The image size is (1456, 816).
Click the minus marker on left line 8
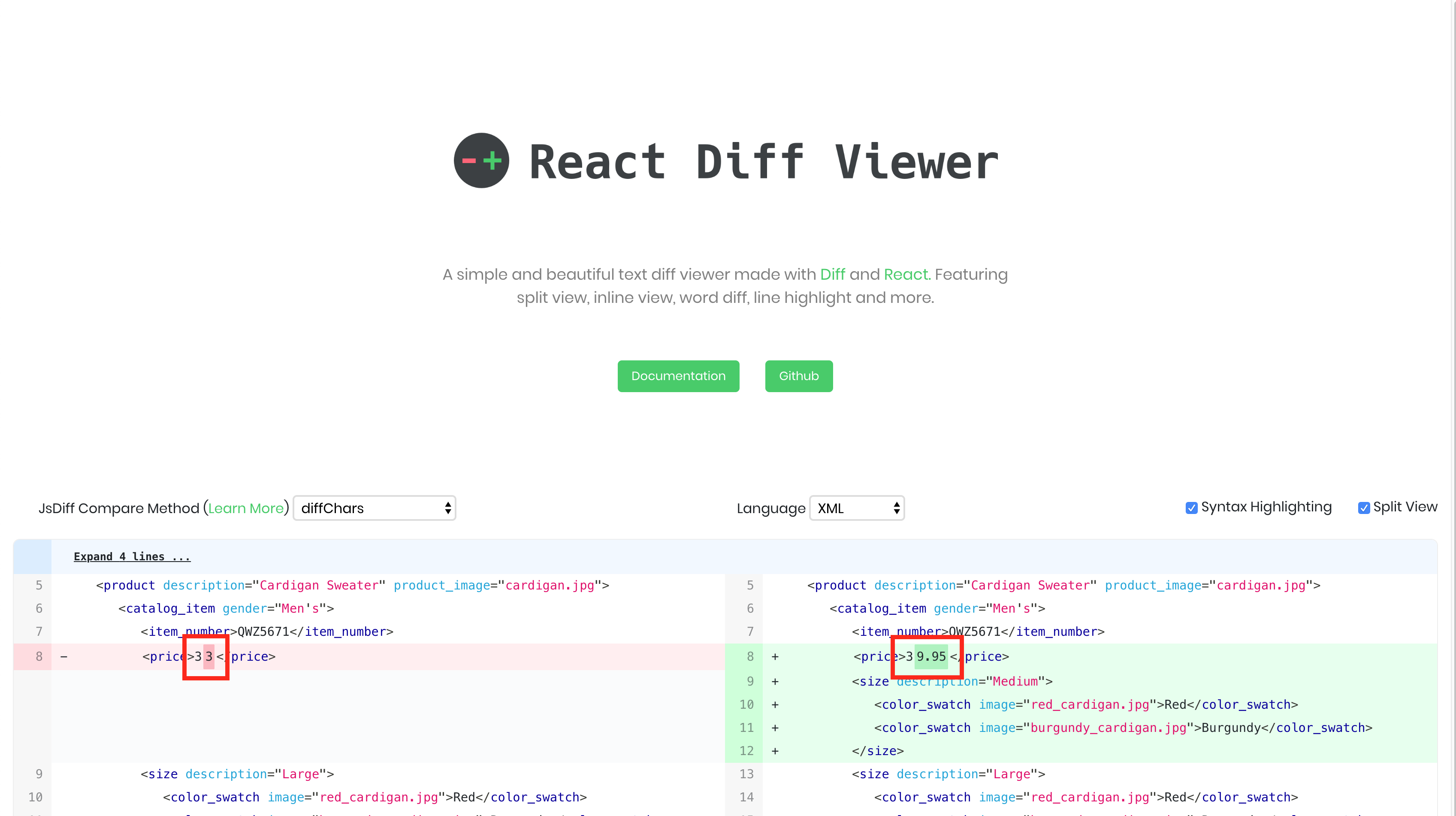(64, 657)
